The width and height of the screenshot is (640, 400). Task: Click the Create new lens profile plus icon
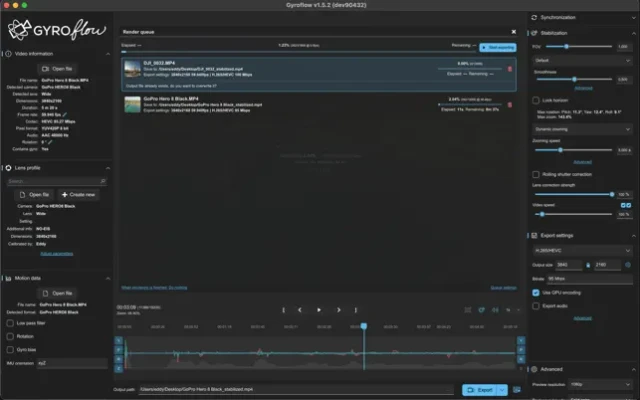(x=66, y=194)
